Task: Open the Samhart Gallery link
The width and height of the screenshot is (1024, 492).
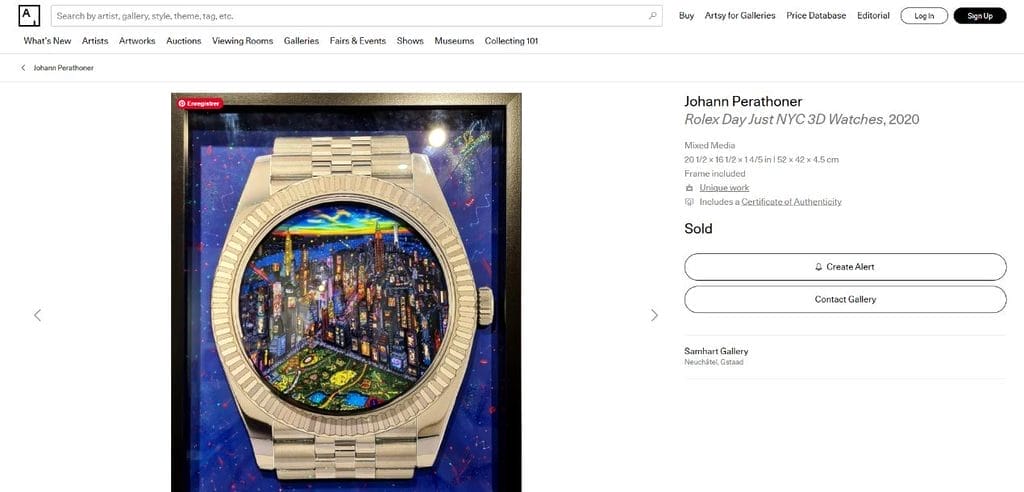Action: tap(716, 351)
